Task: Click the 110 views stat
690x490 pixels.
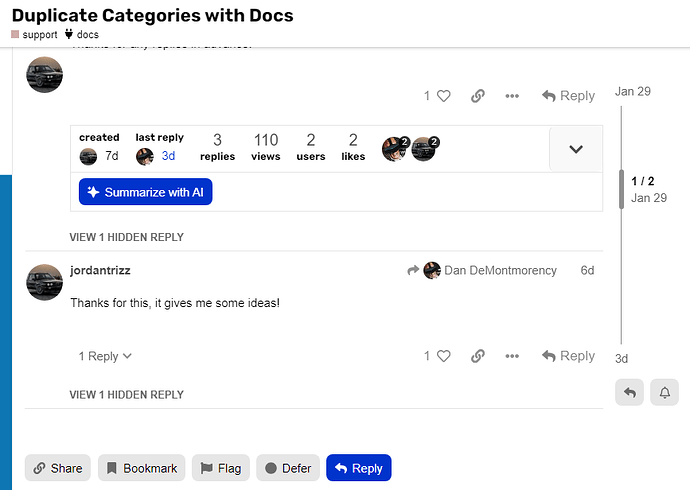Action: click(266, 147)
